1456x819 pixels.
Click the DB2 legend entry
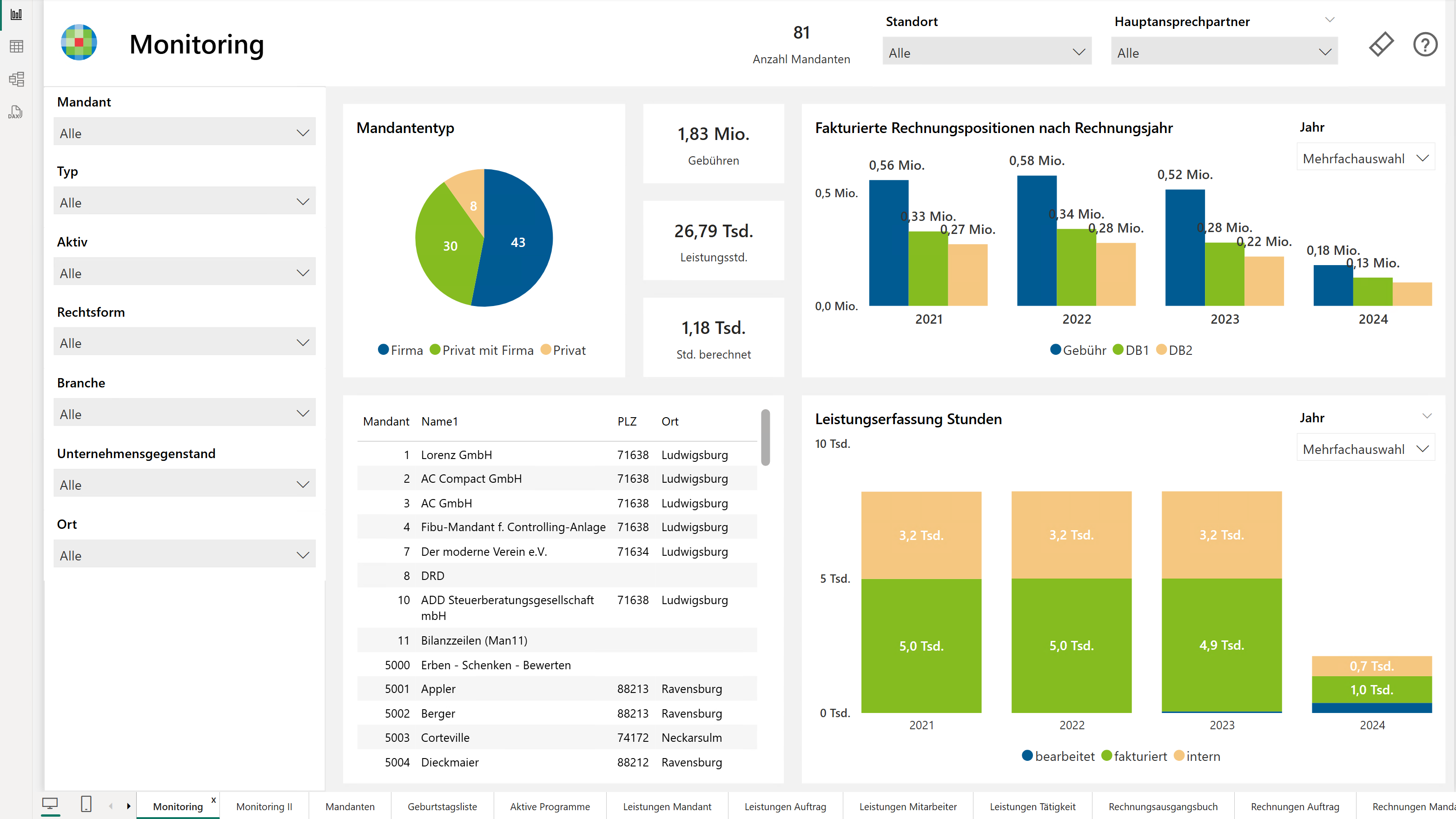(x=1174, y=350)
